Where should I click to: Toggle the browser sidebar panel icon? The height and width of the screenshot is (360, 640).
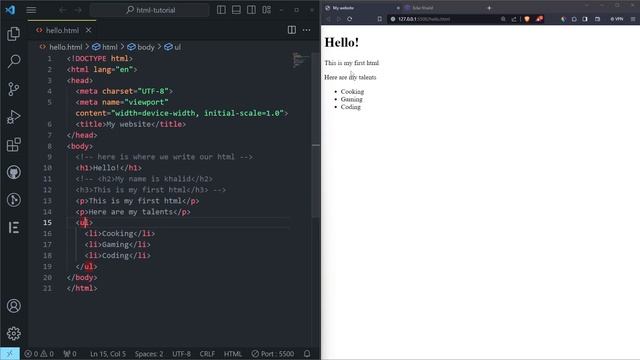tap(585, 19)
